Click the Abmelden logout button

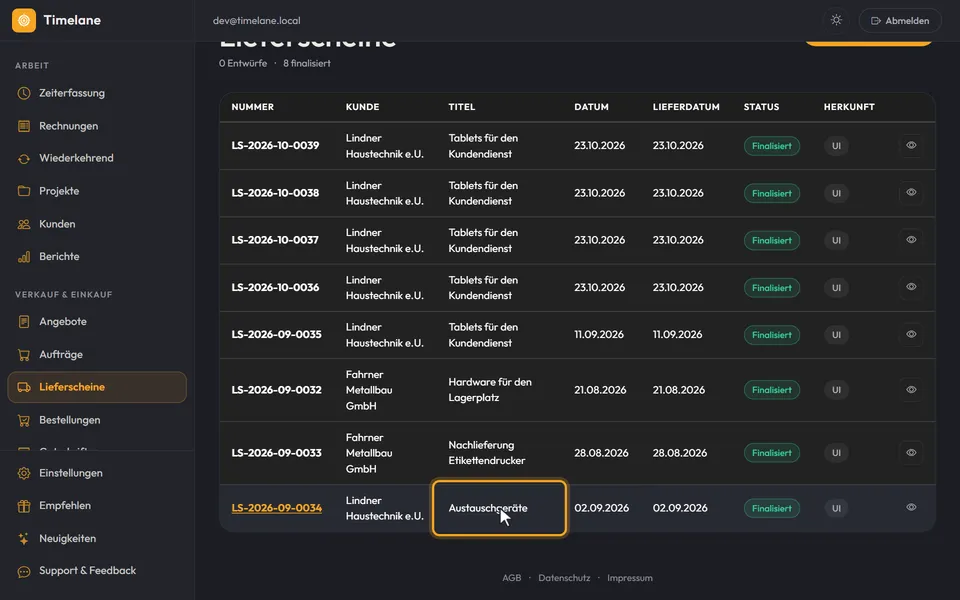click(x=900, y=20)
